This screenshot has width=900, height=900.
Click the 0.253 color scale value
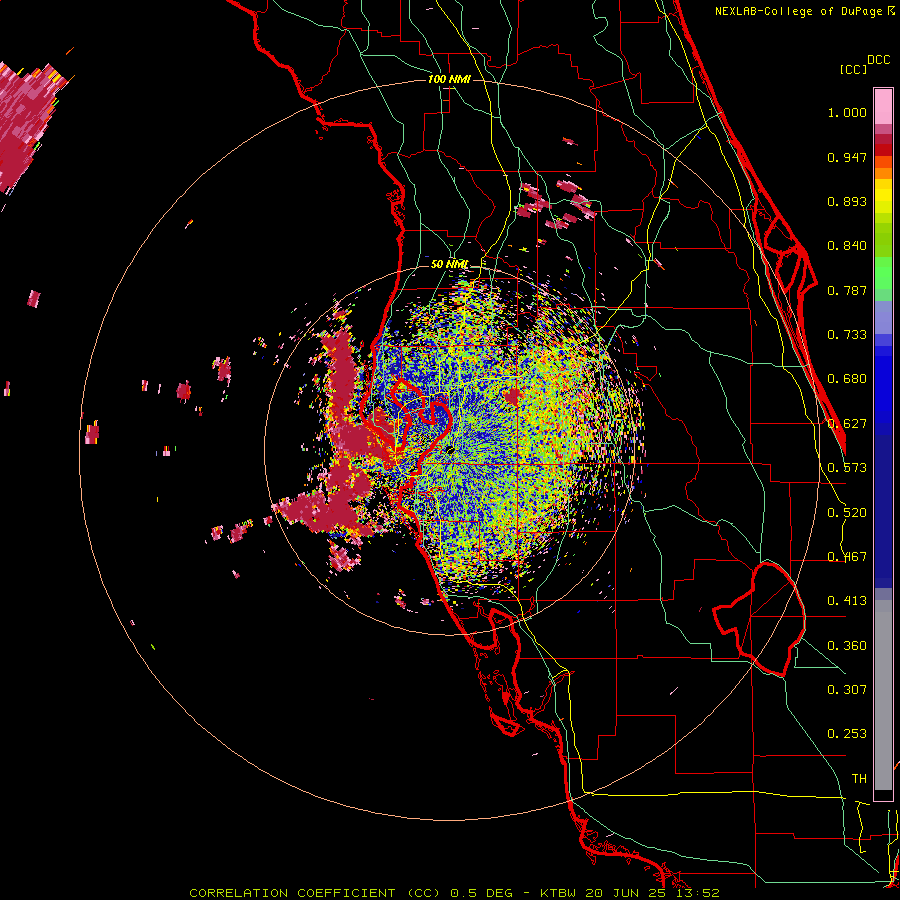(847, 734)
